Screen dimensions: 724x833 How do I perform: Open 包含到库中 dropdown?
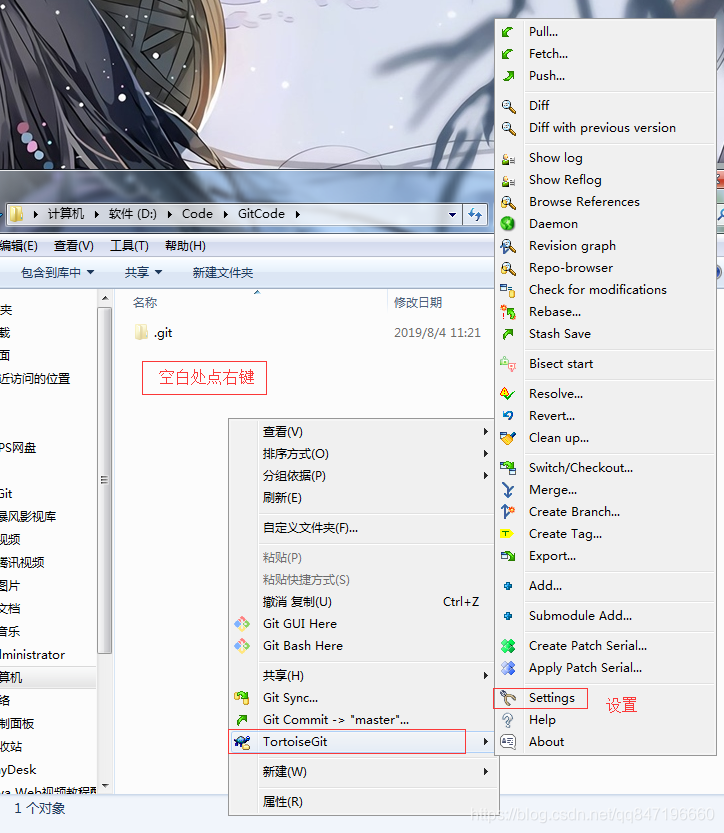[57, 273]
